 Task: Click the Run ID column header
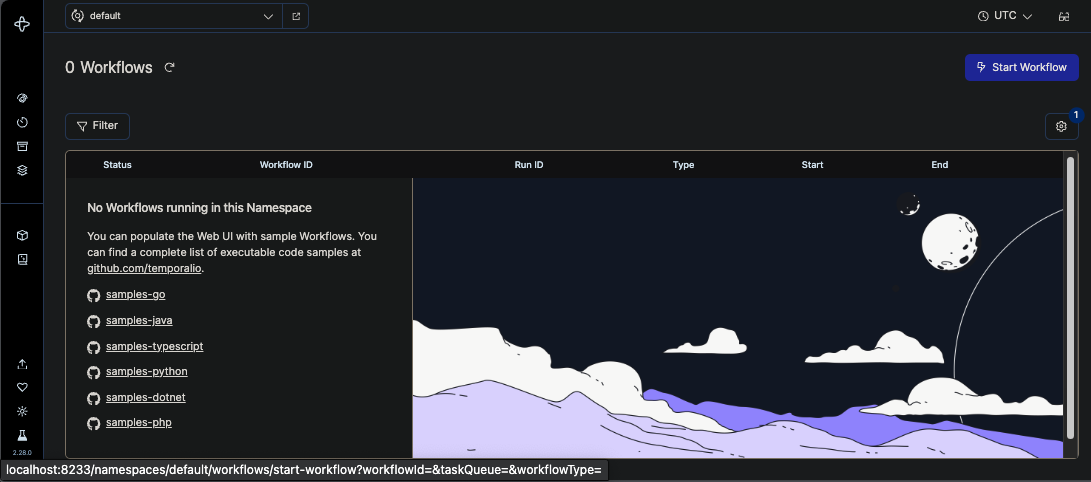[529, 165]
